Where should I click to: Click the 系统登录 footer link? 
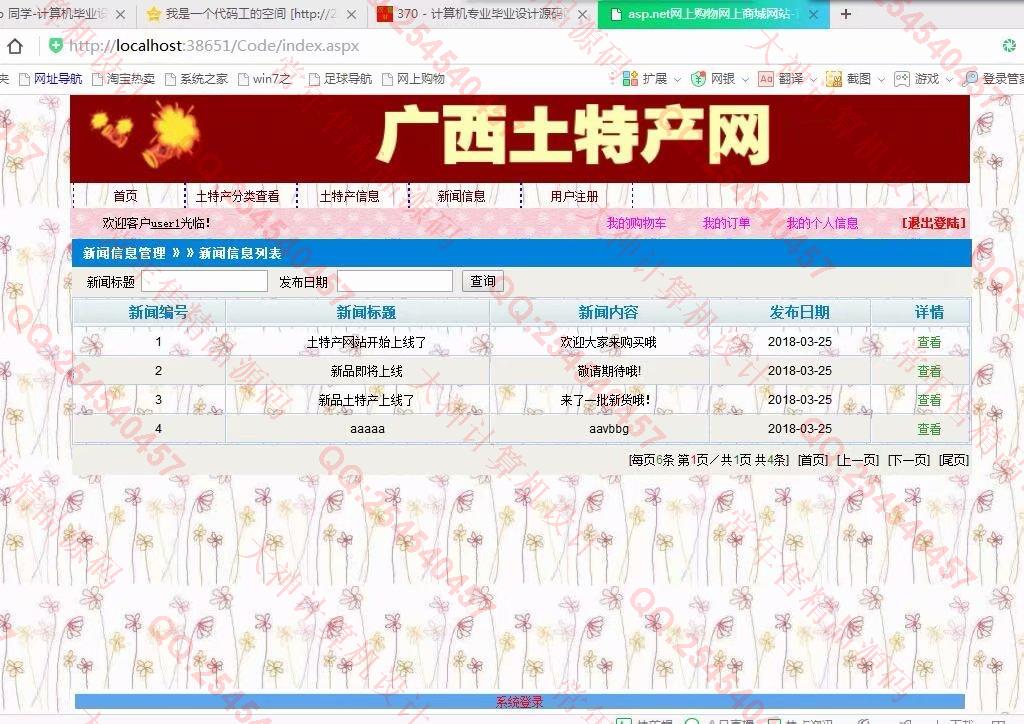(x=519, y=702)
